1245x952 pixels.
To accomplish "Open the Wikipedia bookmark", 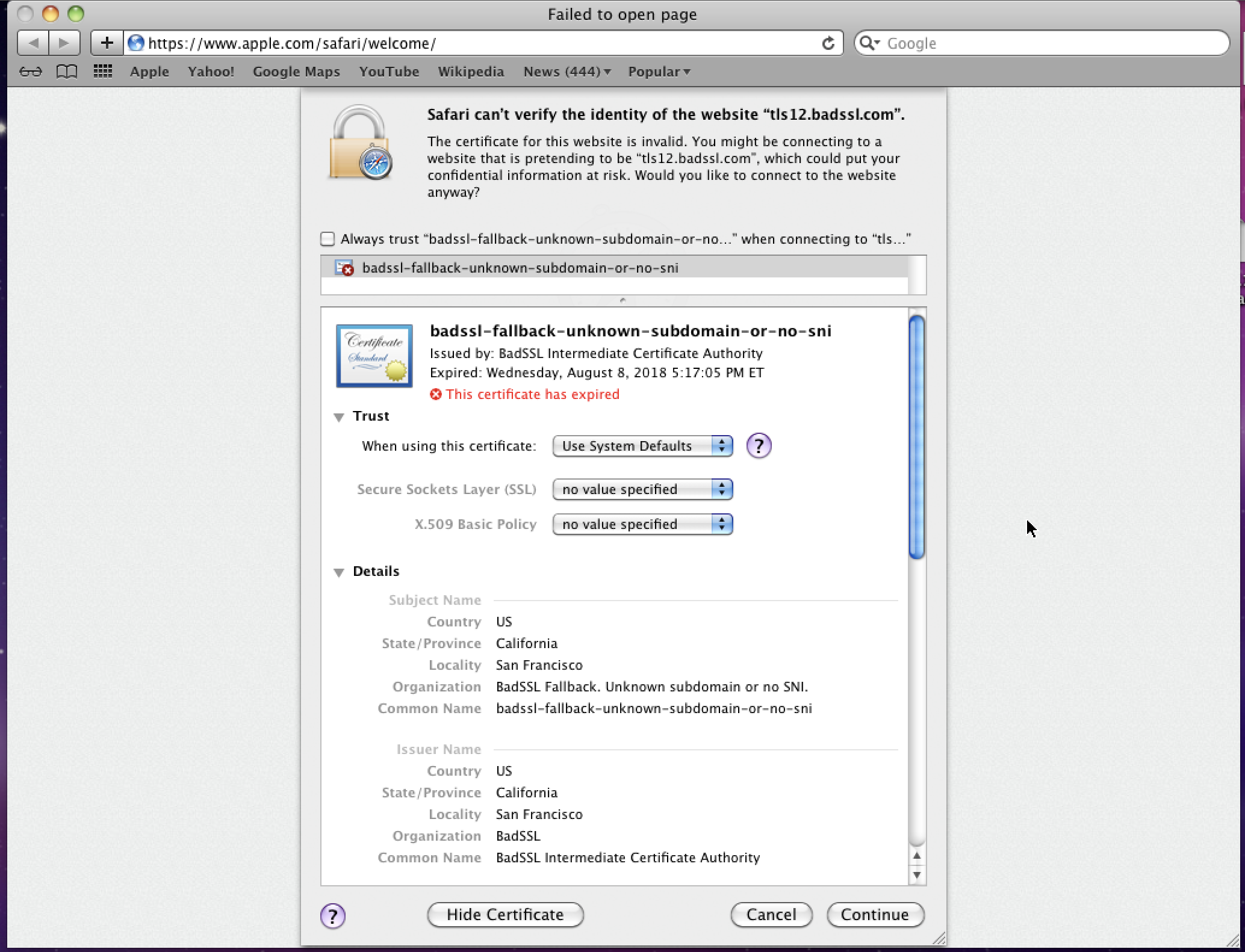I will [x=471, y=72].
